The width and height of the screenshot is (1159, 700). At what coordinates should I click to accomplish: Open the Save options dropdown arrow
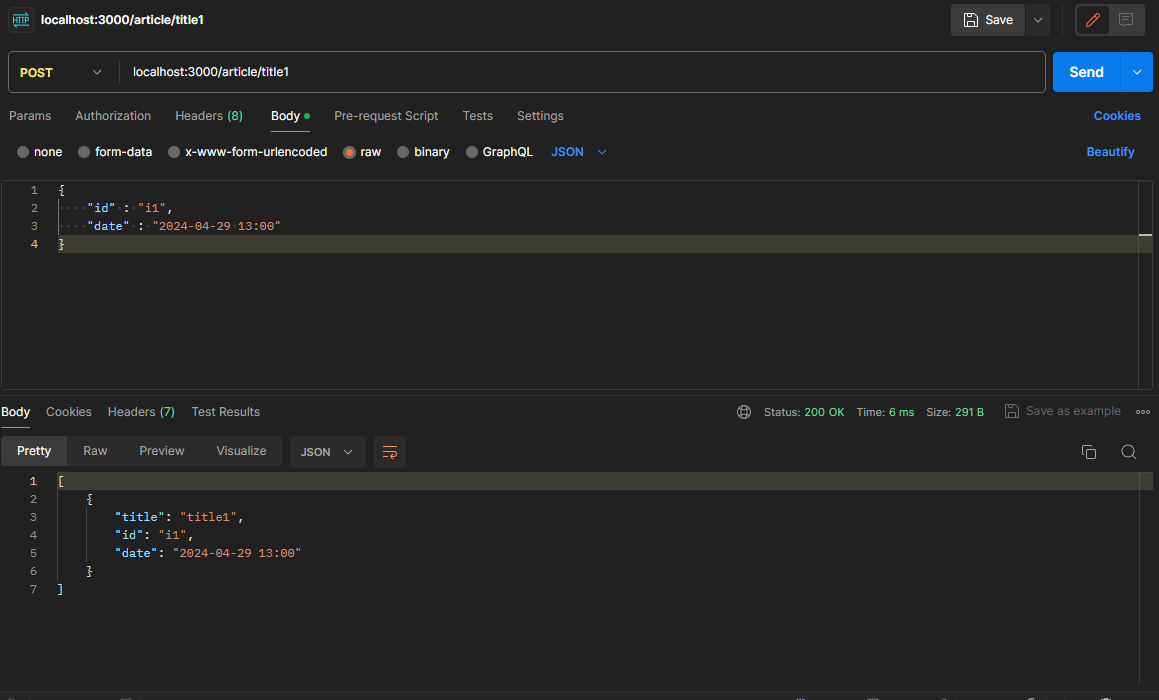click(x=1038, y=20)
